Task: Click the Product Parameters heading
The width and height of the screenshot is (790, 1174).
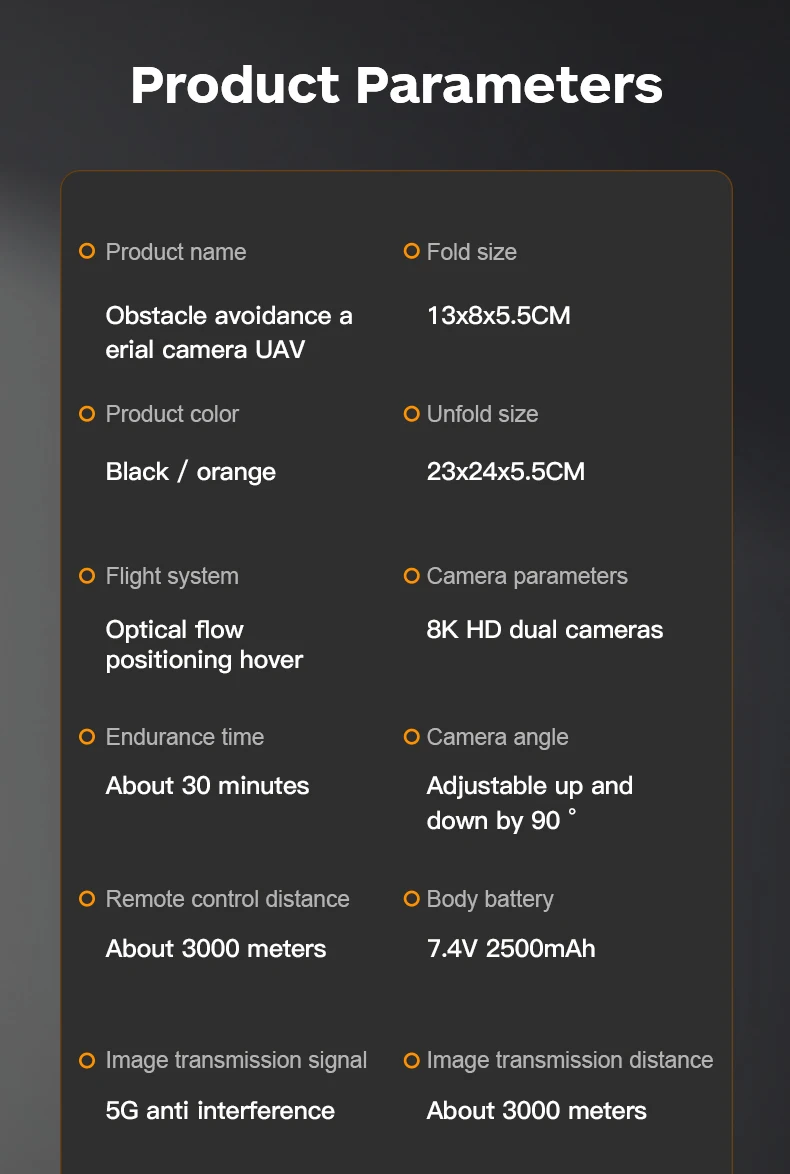Action: coord(396,85)
